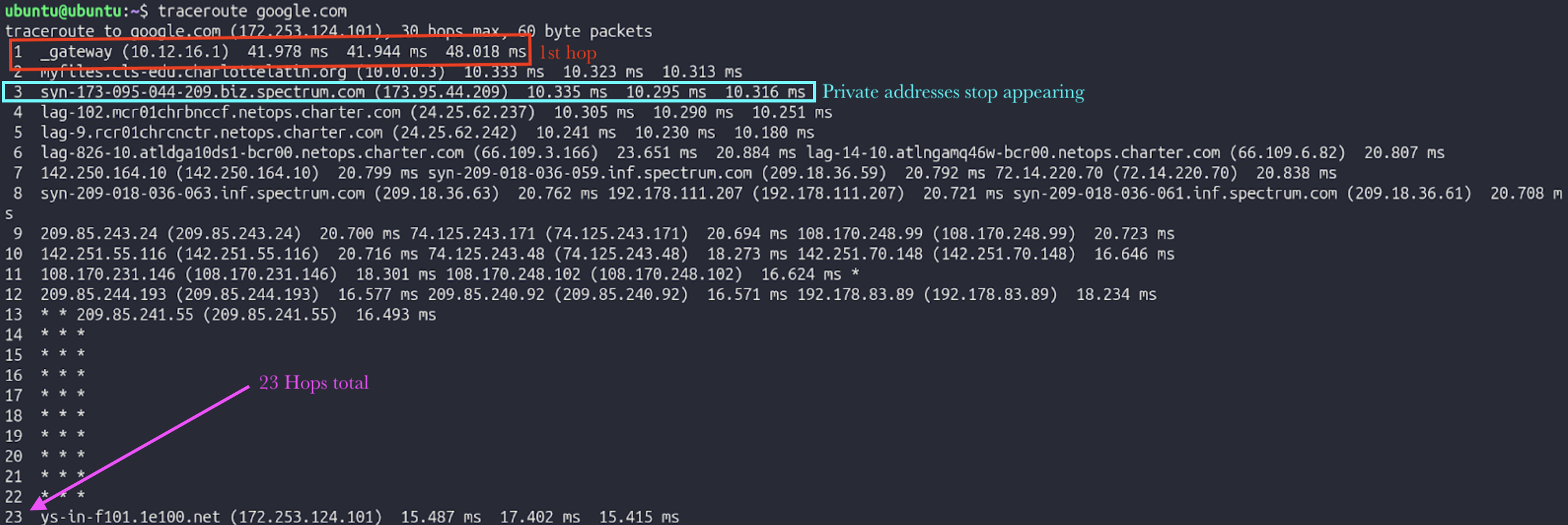The width and height of the screenshot is (1568, 525).
Task: Click the asterisks on hop 17
Action: (x=63, y=395)
